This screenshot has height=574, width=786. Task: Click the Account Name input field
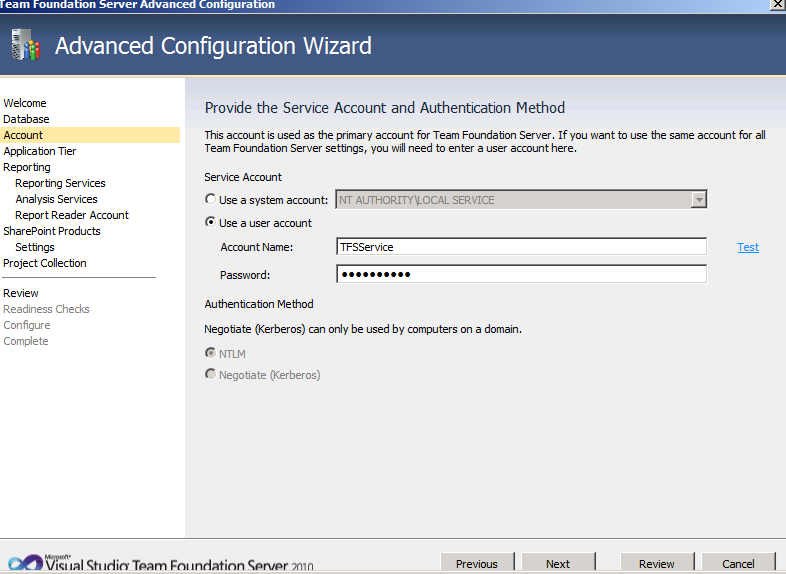tap(521, 247)
